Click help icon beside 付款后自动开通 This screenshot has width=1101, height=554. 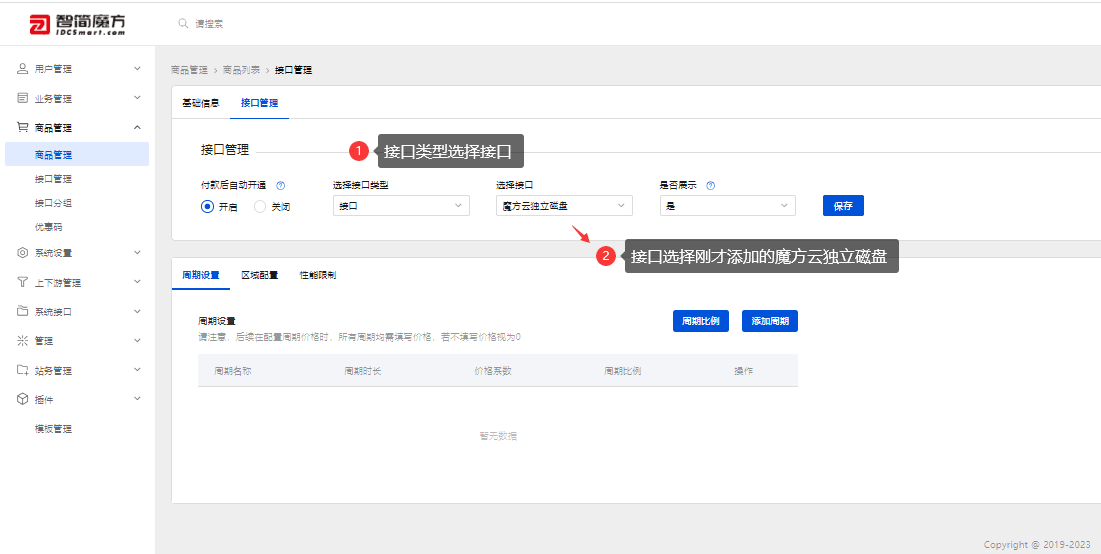pyautogui.click(x=281, y=185)
